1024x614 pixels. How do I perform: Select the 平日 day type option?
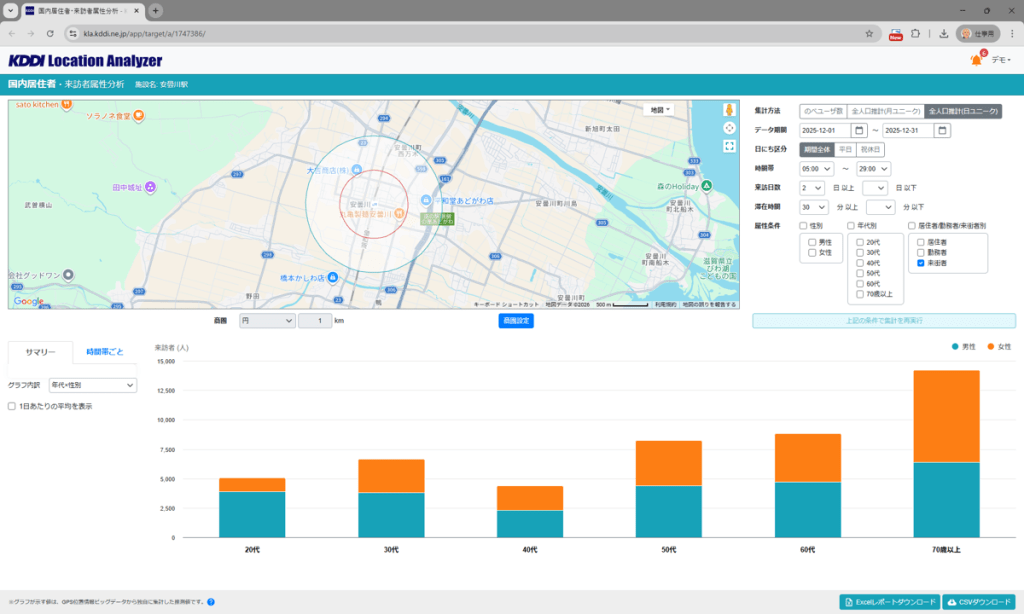tap(846, 149)
